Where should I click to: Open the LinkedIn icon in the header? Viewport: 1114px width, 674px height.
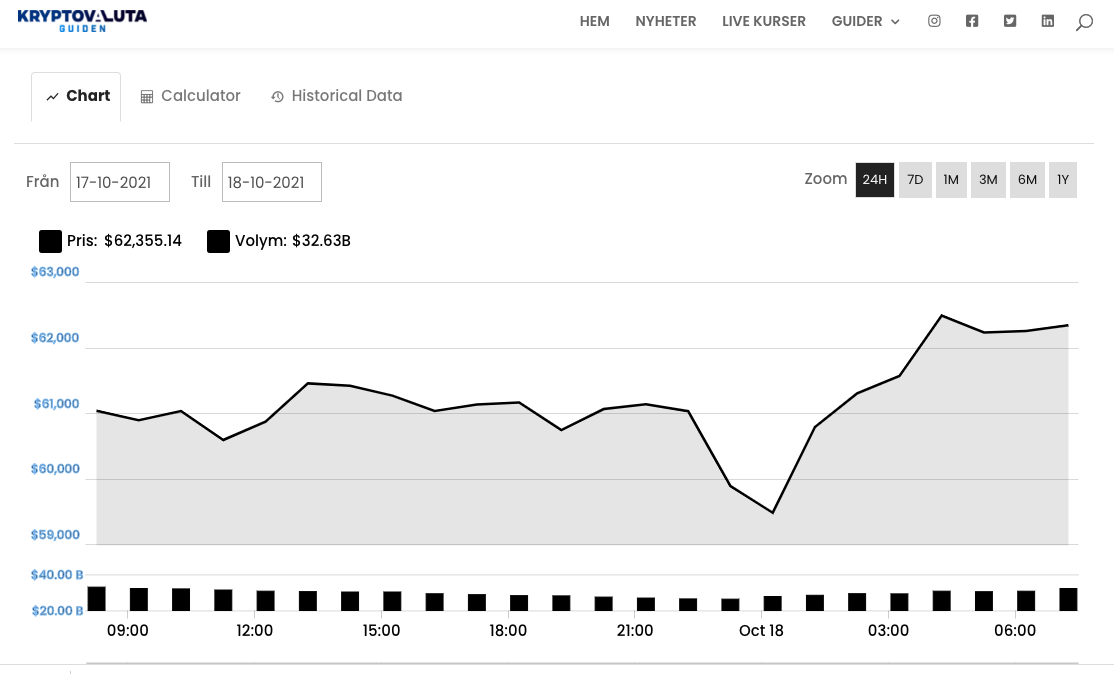coord(1047,20)
